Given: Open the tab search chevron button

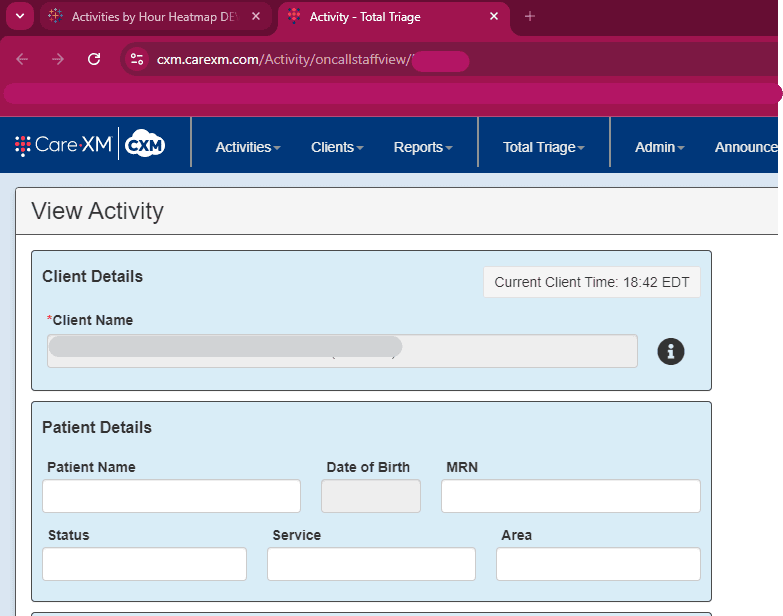Looking at the screenshot, I should 18,16.
